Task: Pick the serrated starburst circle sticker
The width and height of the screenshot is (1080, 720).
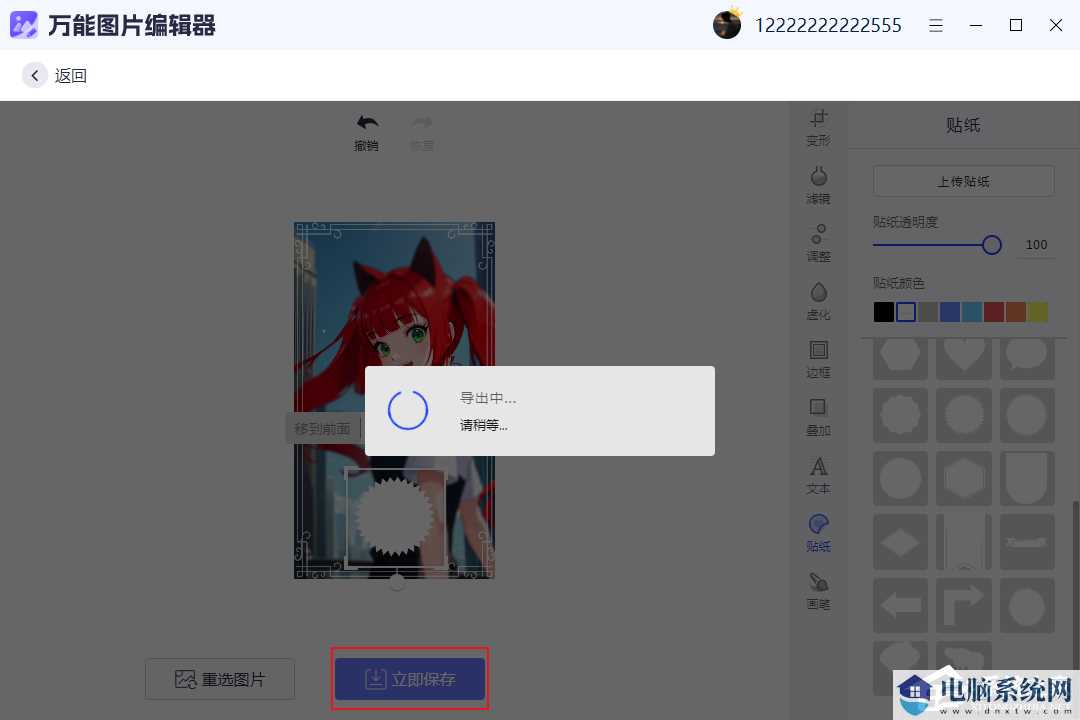Action: pyautogui.click(x=964, y=415)
